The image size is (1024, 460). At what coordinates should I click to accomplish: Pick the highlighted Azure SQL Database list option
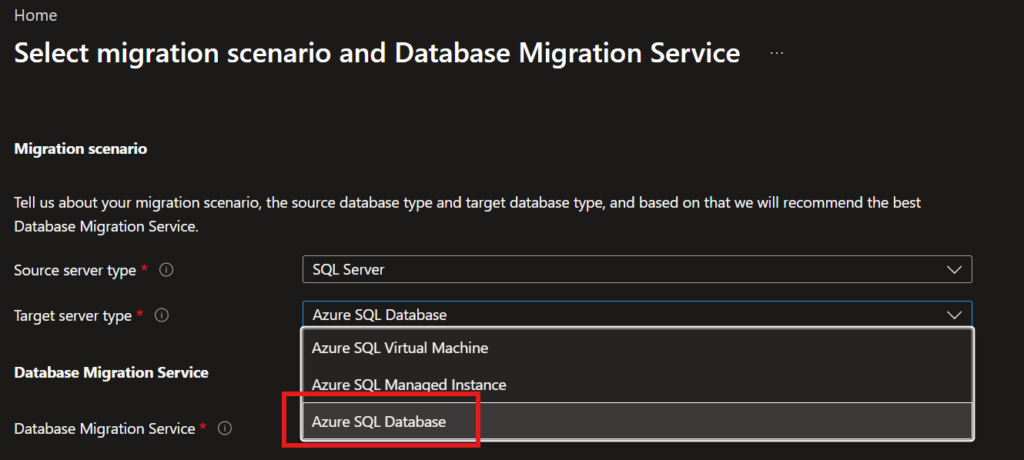[380, 422]
